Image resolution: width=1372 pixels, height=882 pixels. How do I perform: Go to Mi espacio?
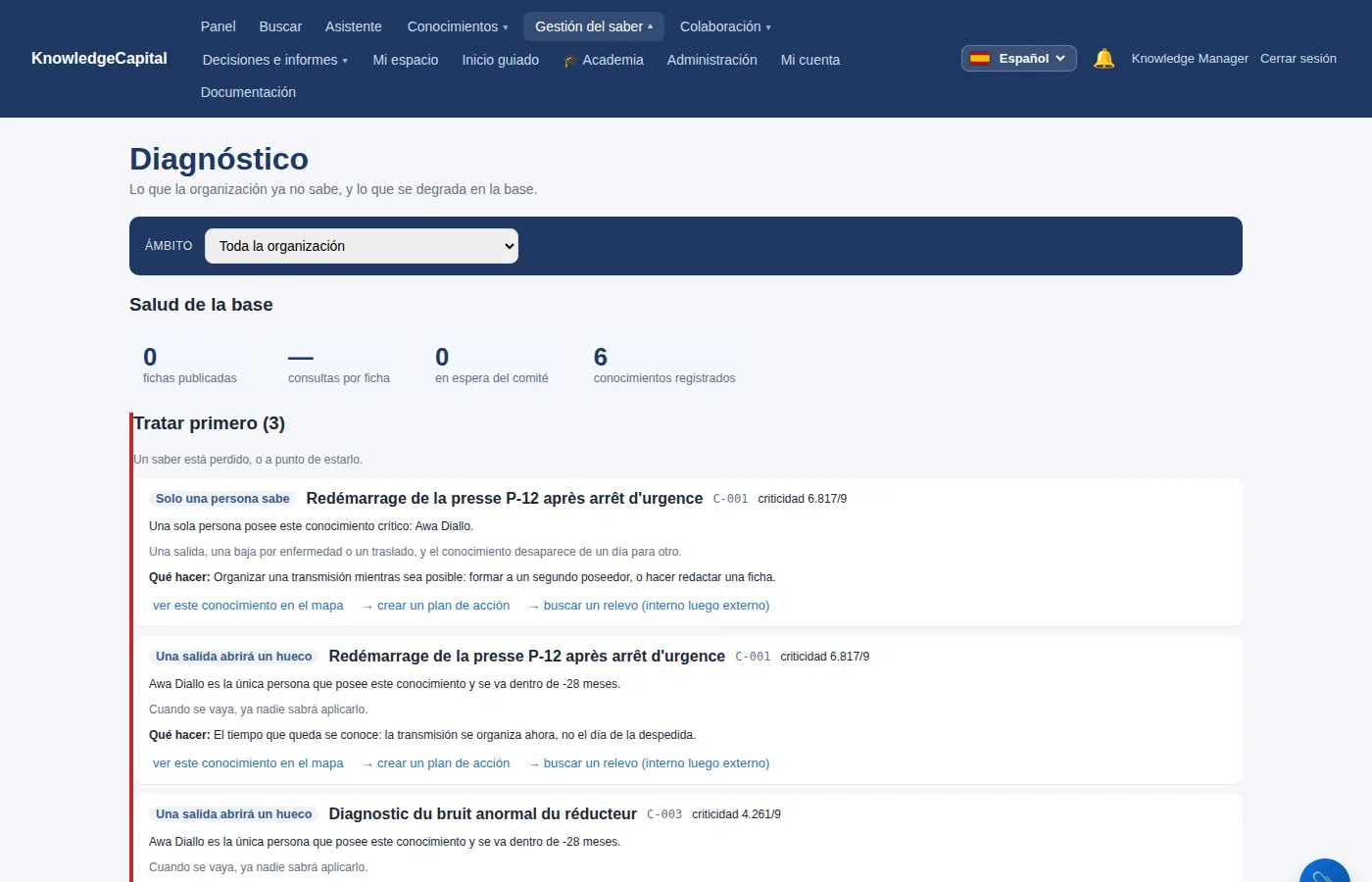coord(406,60)
